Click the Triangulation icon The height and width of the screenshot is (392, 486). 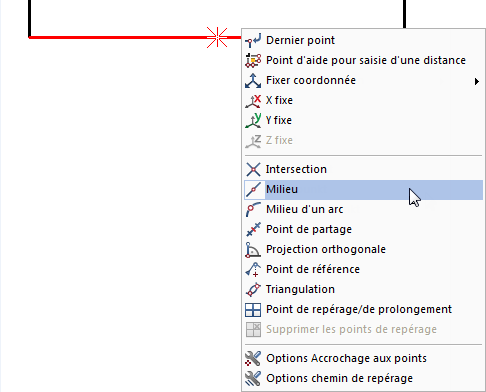(253, 289)
